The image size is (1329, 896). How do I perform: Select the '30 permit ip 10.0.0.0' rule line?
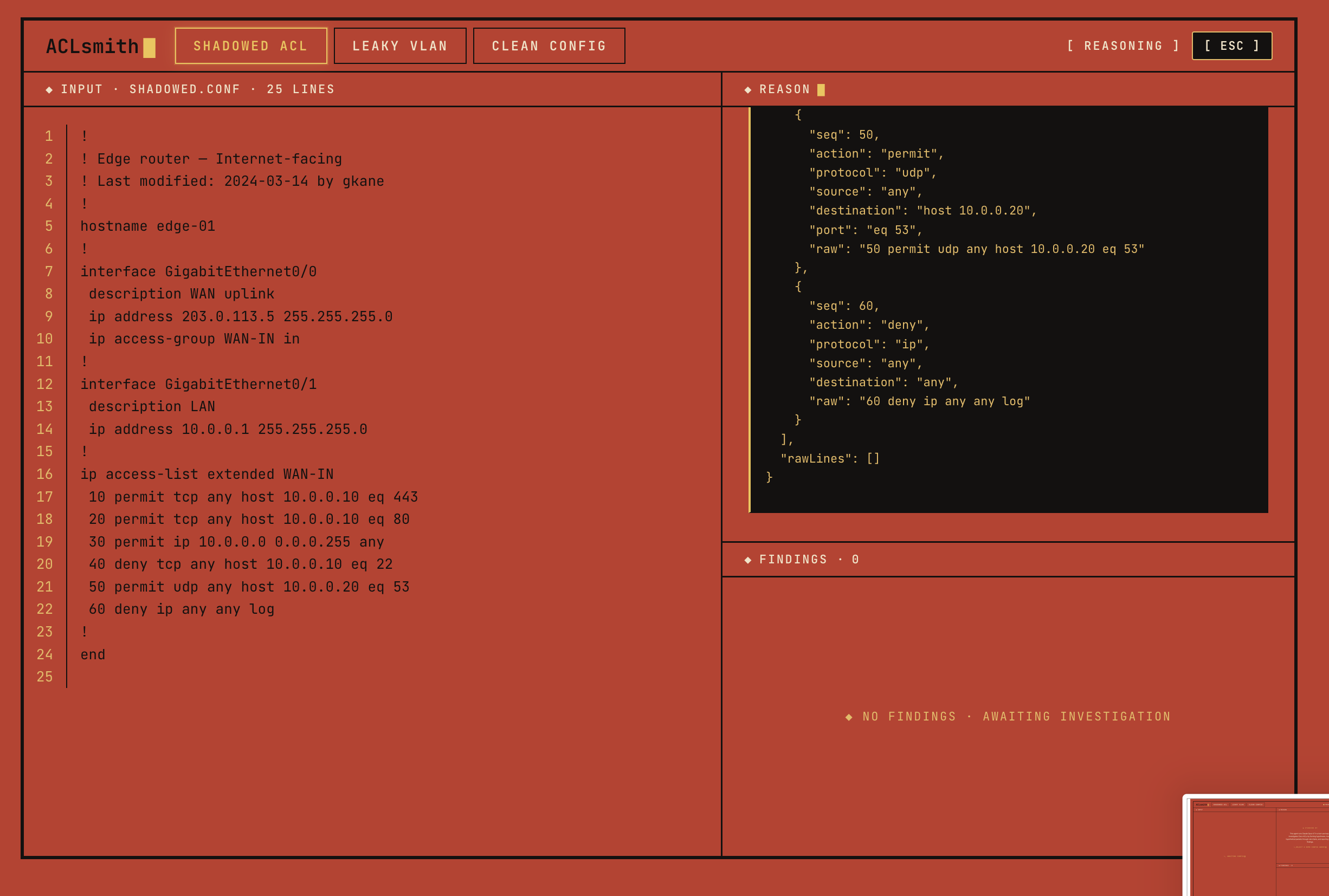(x=236, y=542)
